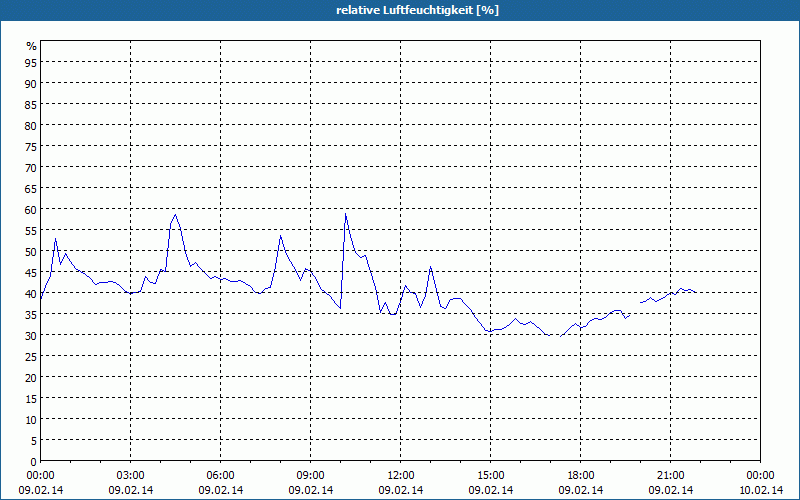Select the y-axis value 95

pos(31,62)
